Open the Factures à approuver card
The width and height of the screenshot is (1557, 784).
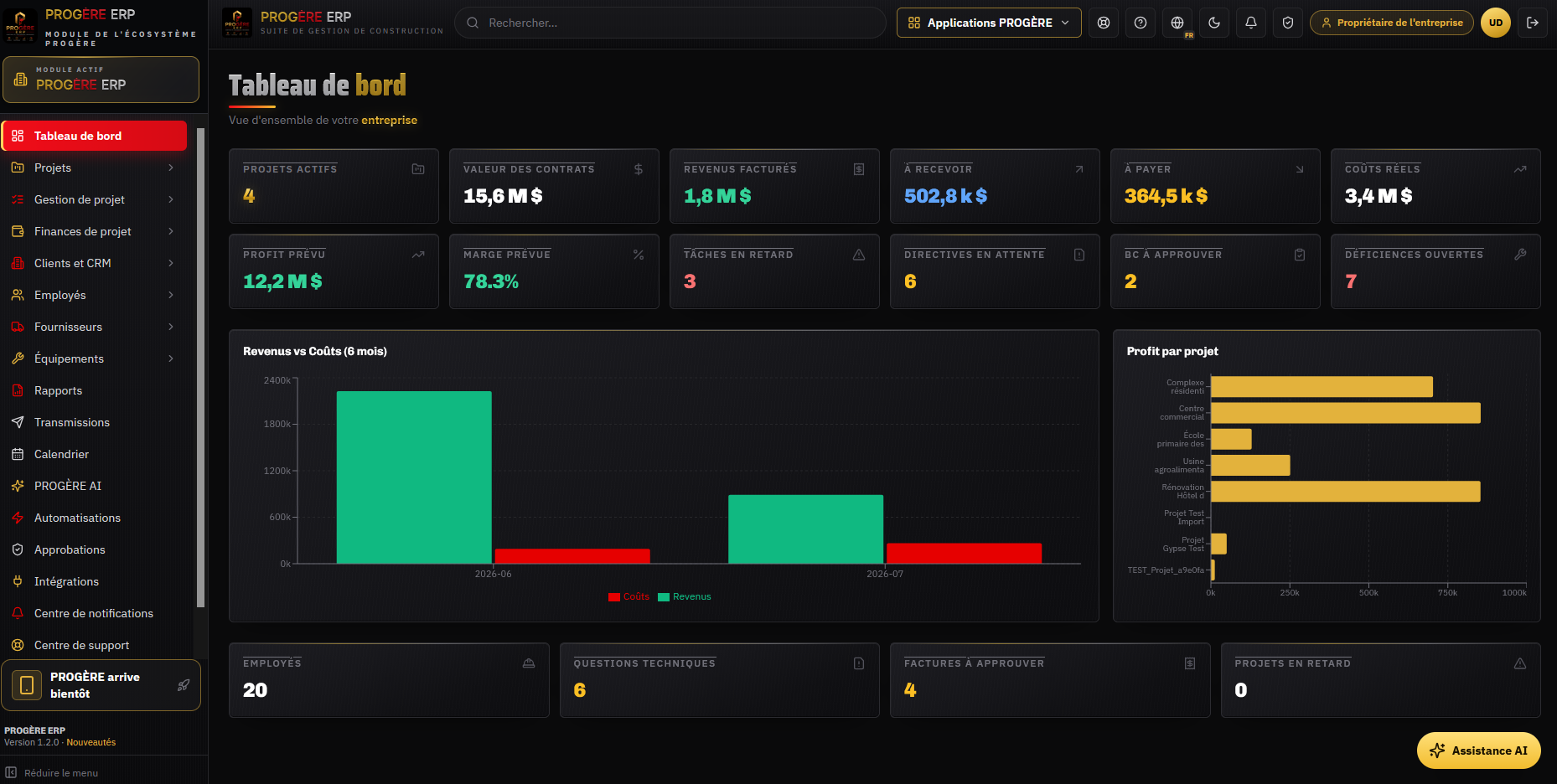click(1050, 680)
